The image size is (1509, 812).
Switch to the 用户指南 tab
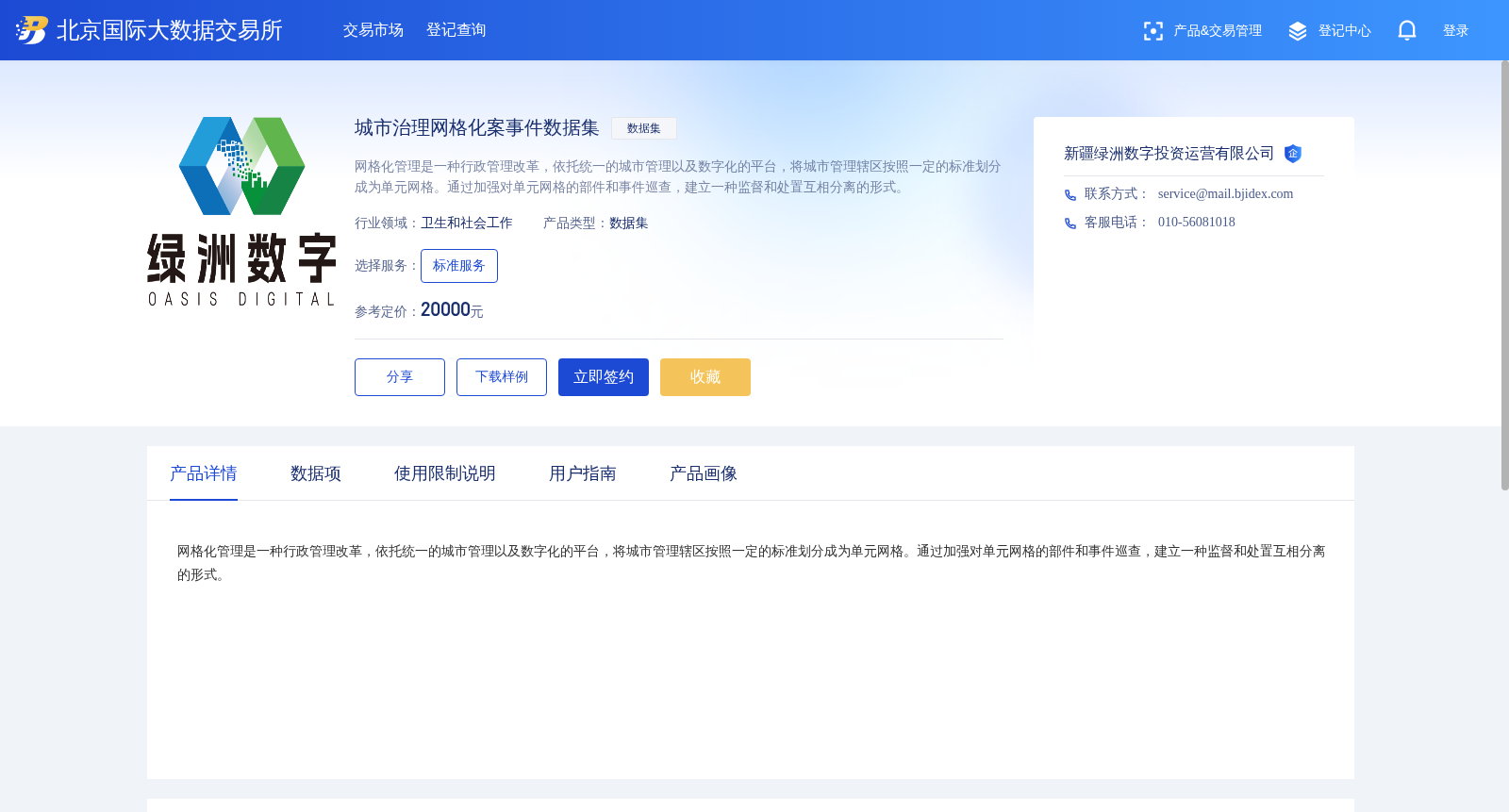583,473
